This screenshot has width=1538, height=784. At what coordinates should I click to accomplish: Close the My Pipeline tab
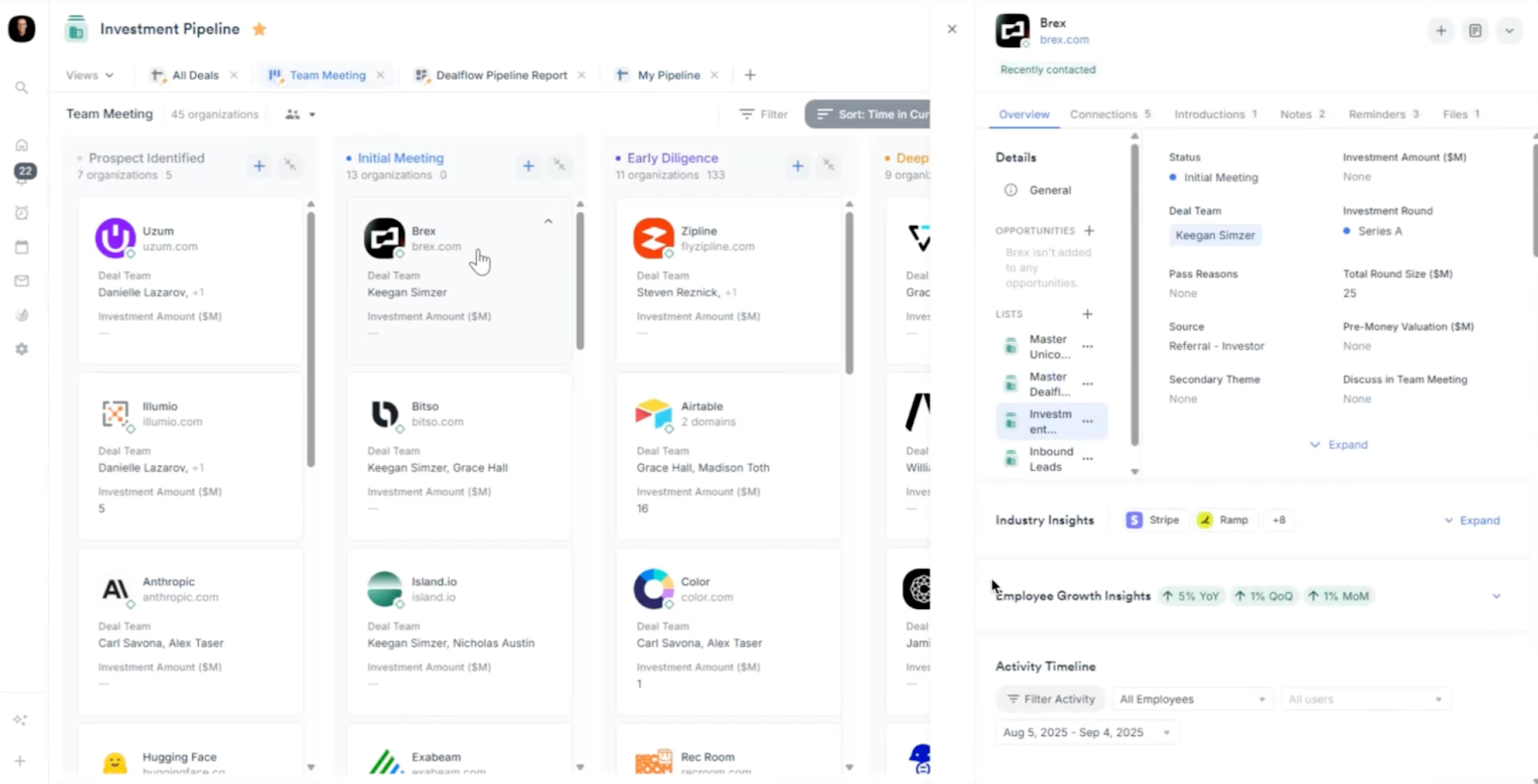point(714,75)
